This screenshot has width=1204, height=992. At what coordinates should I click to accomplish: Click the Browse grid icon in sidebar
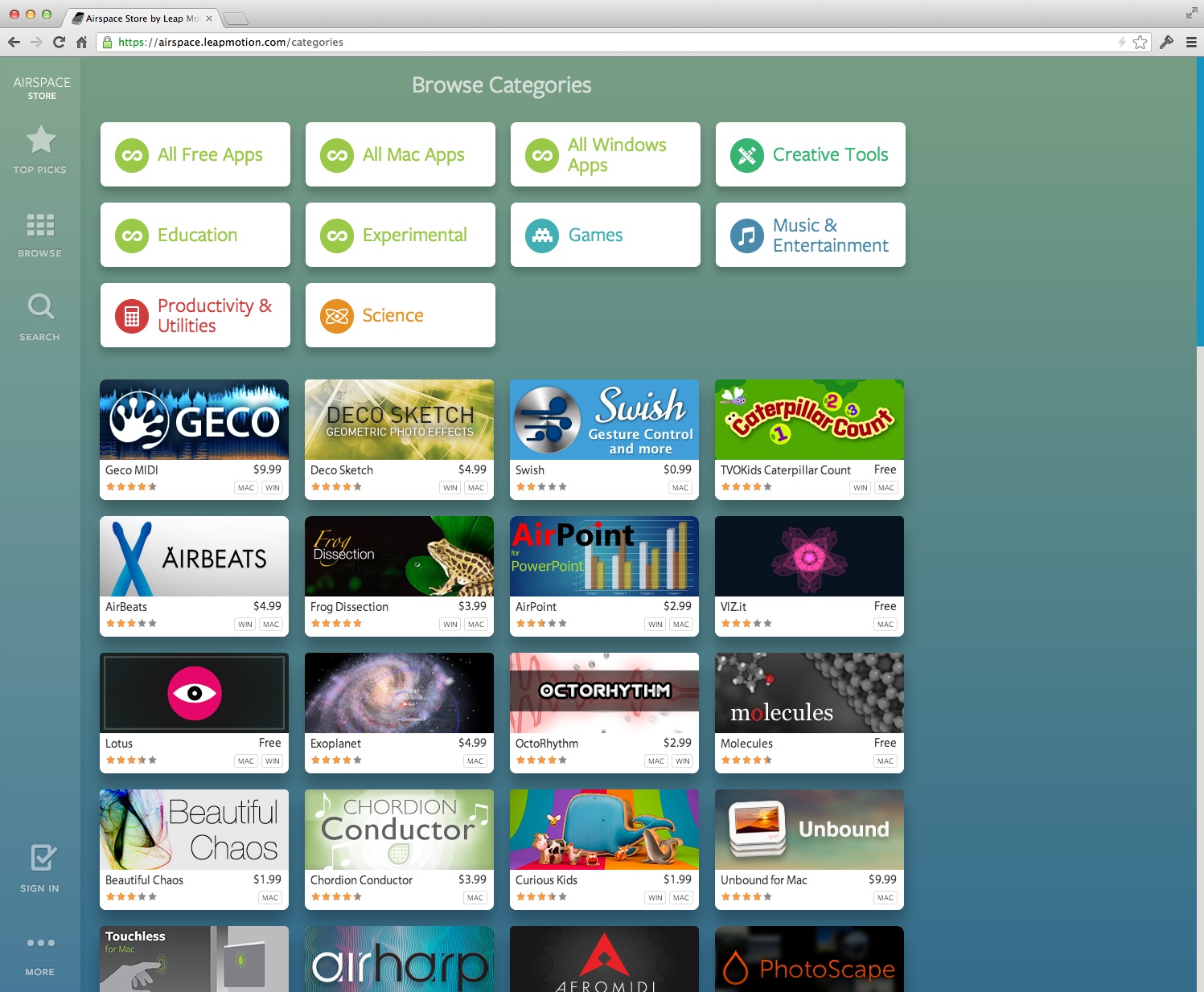click(40, 225)
